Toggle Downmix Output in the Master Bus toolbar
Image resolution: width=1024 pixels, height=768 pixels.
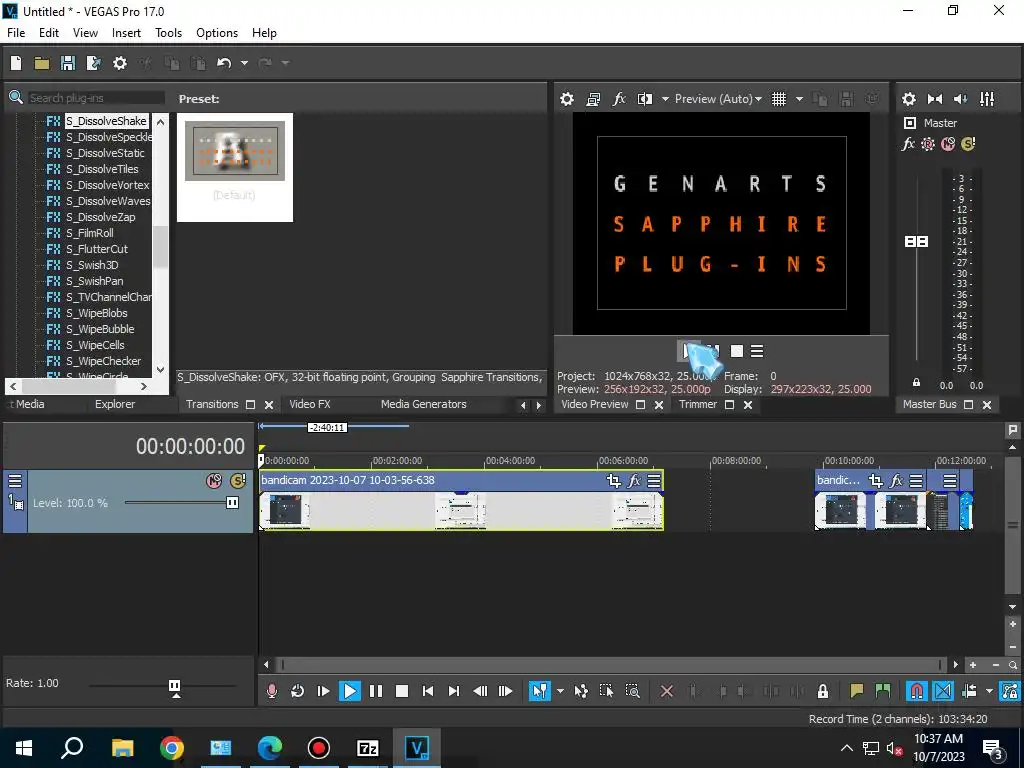click(935, 99)
